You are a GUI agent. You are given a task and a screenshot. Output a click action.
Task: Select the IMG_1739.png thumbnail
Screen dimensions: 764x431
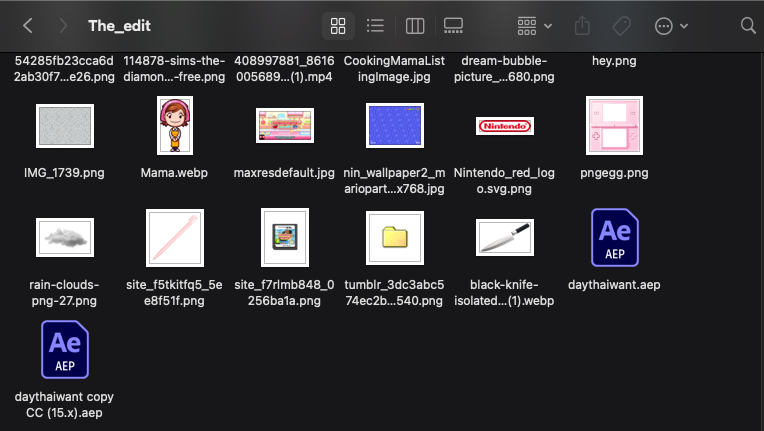[65, 126]
